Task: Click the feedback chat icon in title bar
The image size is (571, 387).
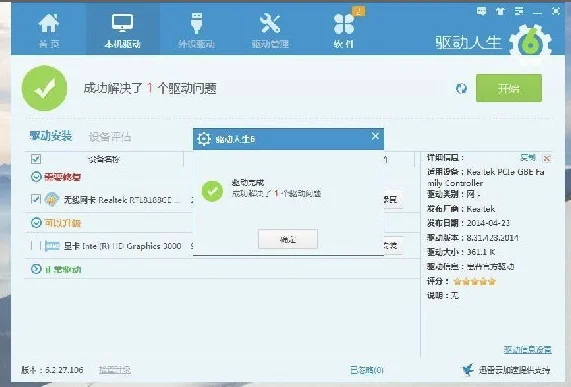Action: pos(481,11)
